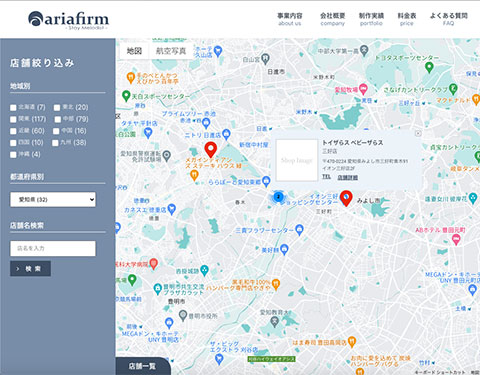
Task: Check the 関東 (117) region checkbox
Action: (13, 119)
